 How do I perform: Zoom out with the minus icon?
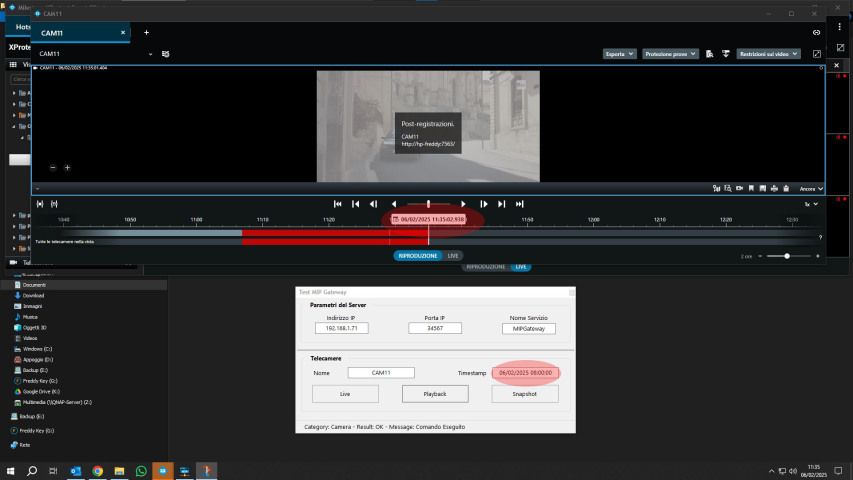pos(53,168)
